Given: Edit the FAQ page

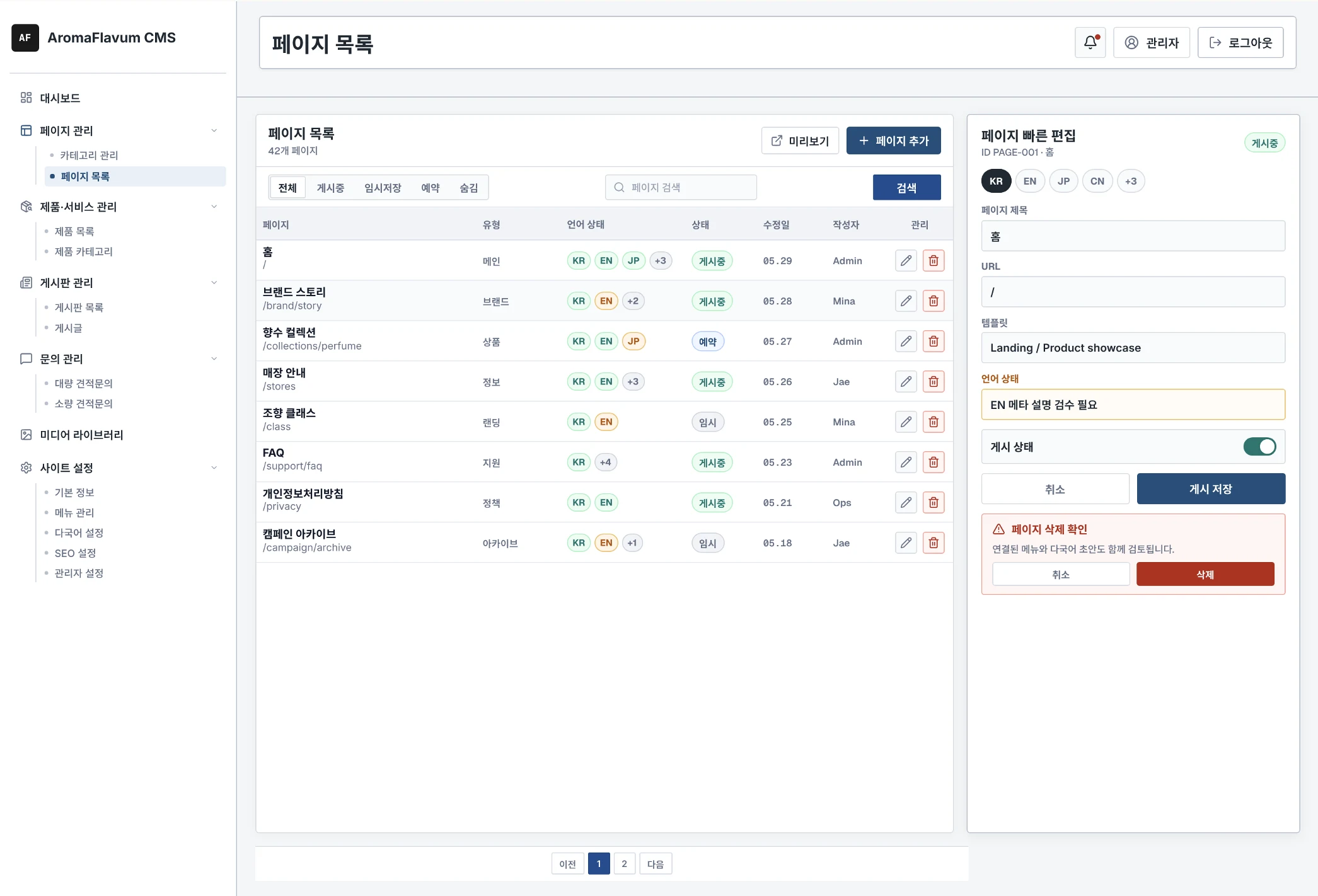Looking at the screenshot, I should pos(906,462).
